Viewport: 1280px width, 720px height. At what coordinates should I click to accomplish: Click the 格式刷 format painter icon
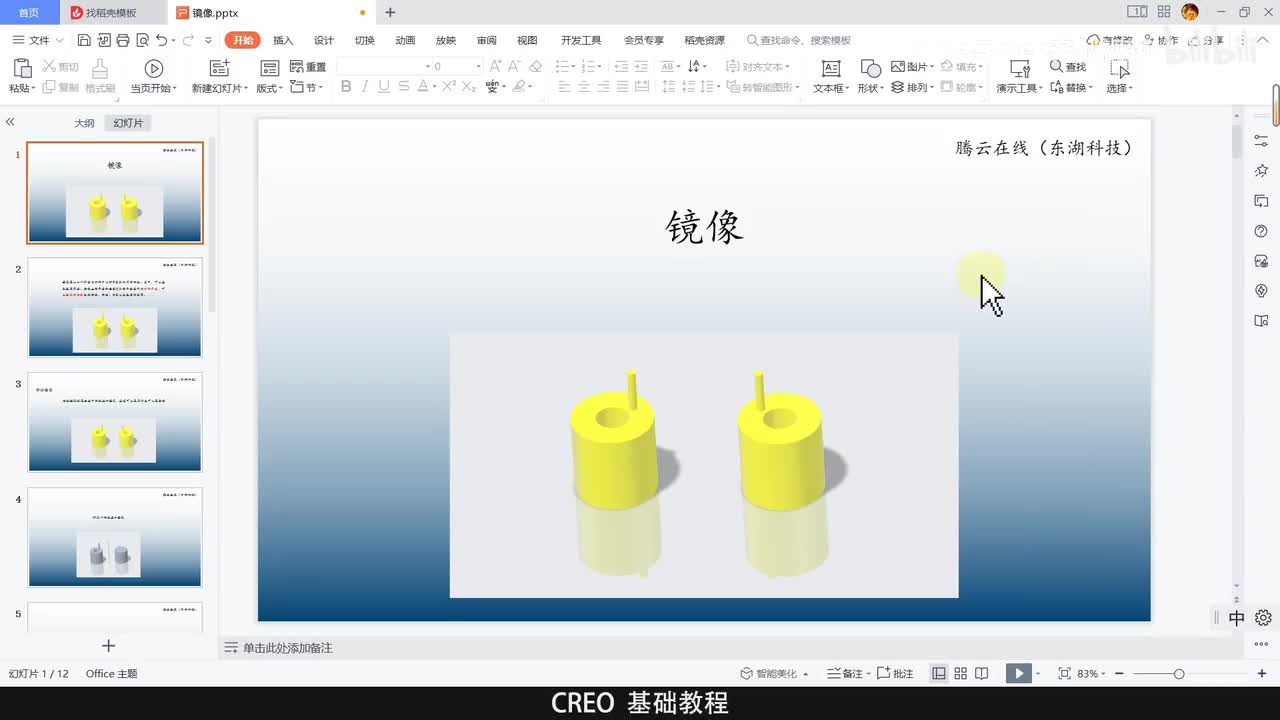[100, 68]
